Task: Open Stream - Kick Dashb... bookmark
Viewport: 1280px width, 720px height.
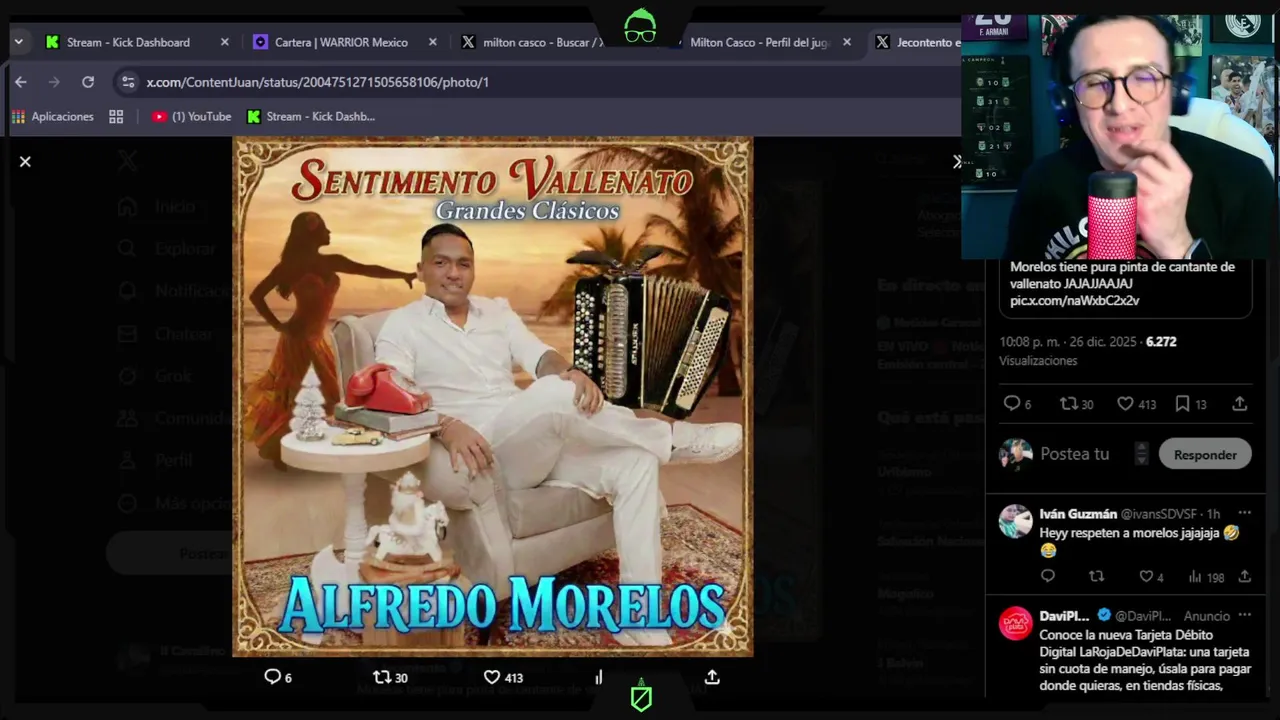Action: pos(311,117)
